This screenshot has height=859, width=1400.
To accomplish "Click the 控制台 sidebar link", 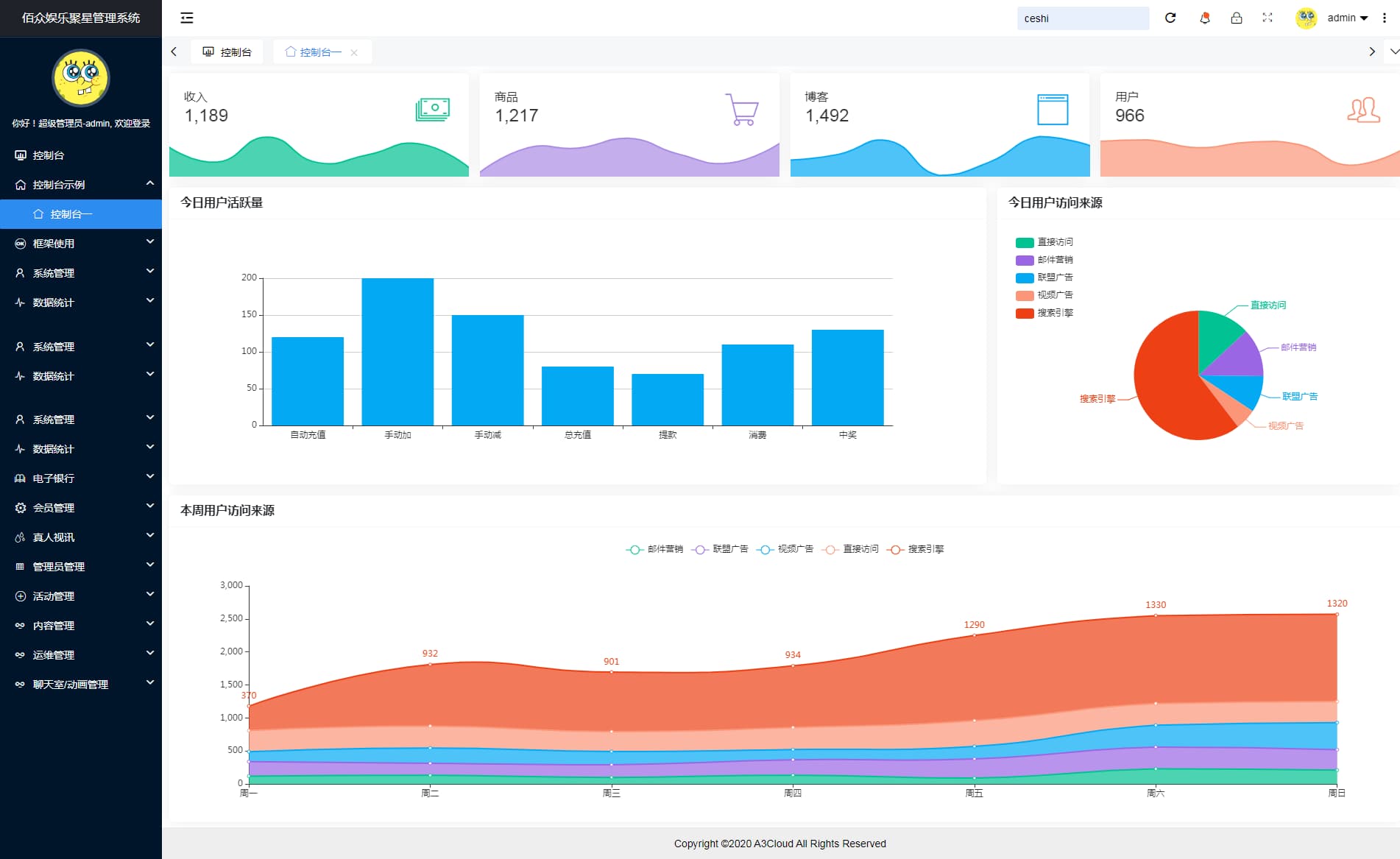I will pos(49,155).
